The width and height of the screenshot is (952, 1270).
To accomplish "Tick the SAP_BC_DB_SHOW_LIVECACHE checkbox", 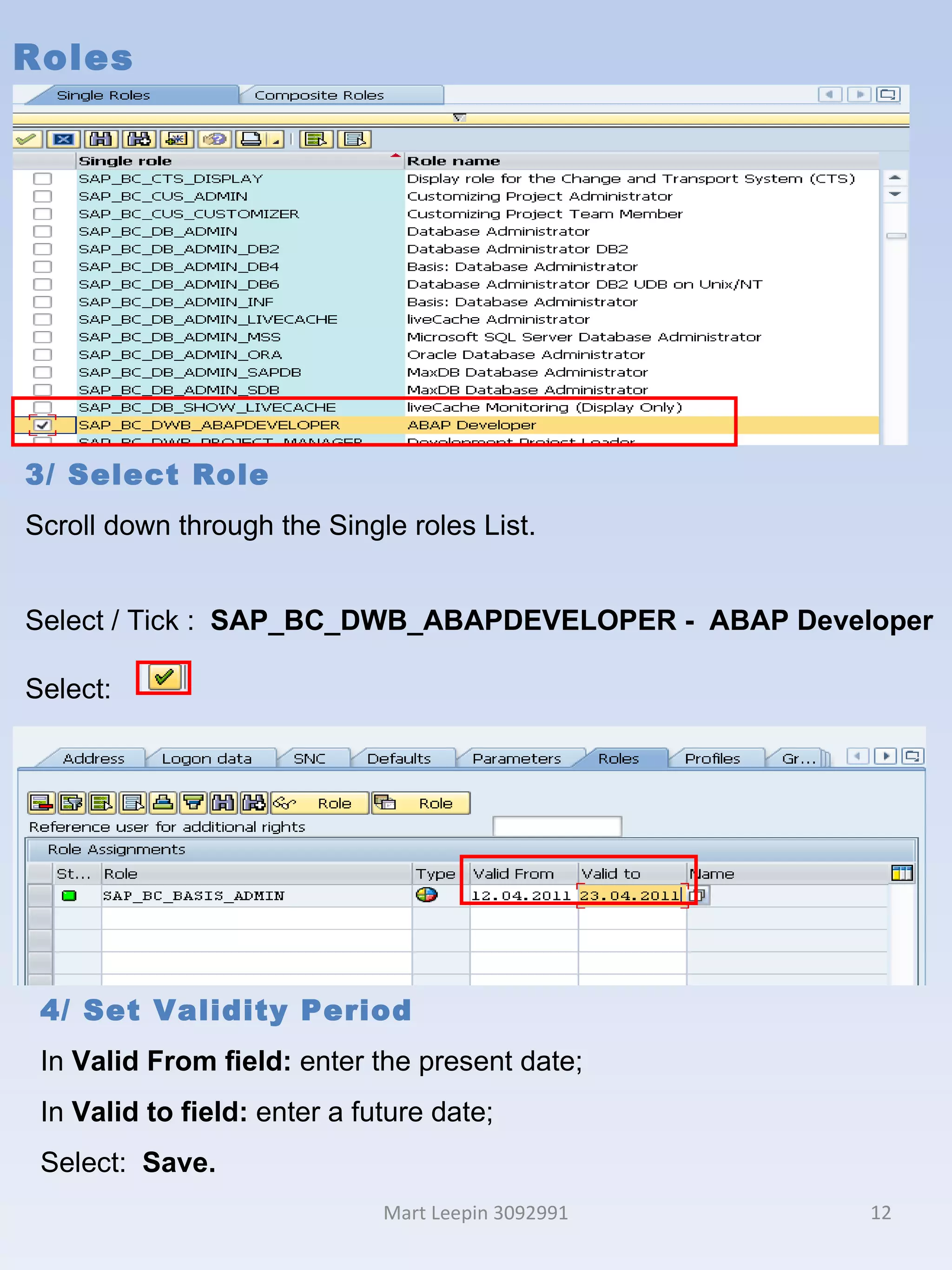I will (x=42, y=407).
